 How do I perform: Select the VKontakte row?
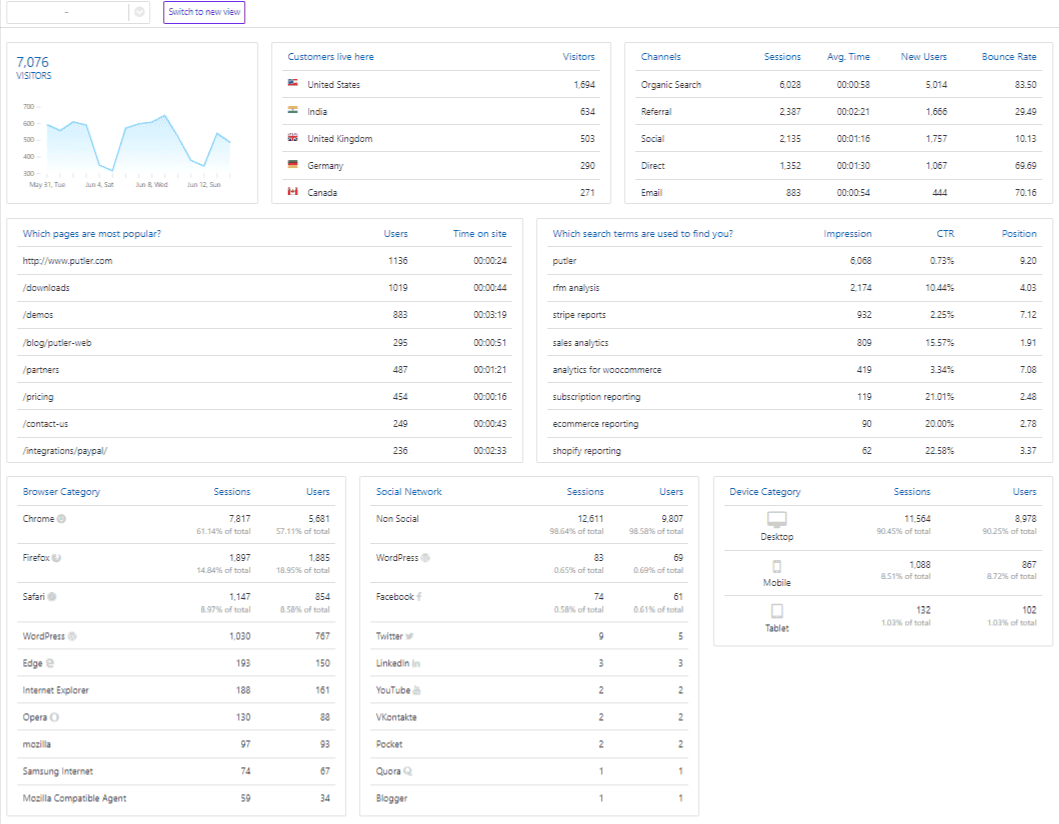[x=530, y=717]
